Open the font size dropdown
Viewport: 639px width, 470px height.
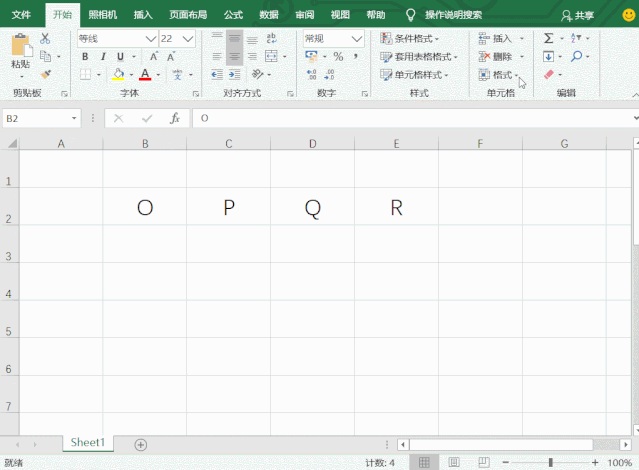point(189,38)
